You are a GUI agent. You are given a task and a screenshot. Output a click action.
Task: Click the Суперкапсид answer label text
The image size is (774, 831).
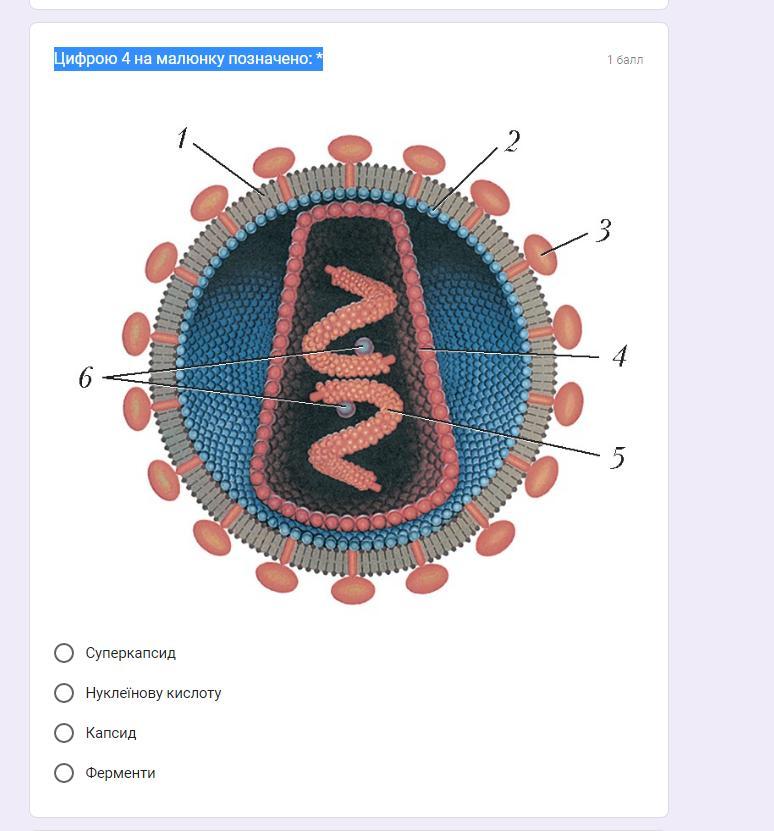pos(131,653)
